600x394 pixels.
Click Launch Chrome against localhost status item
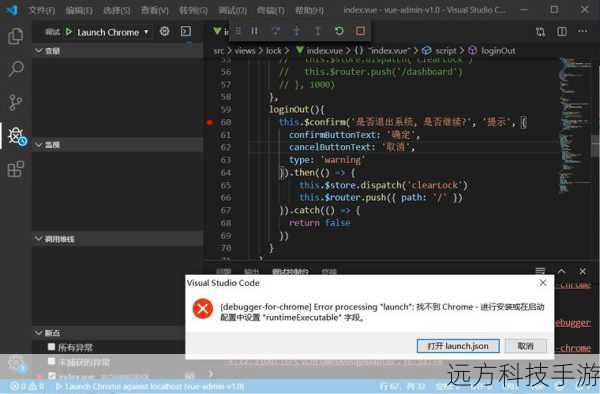point(150,386)
